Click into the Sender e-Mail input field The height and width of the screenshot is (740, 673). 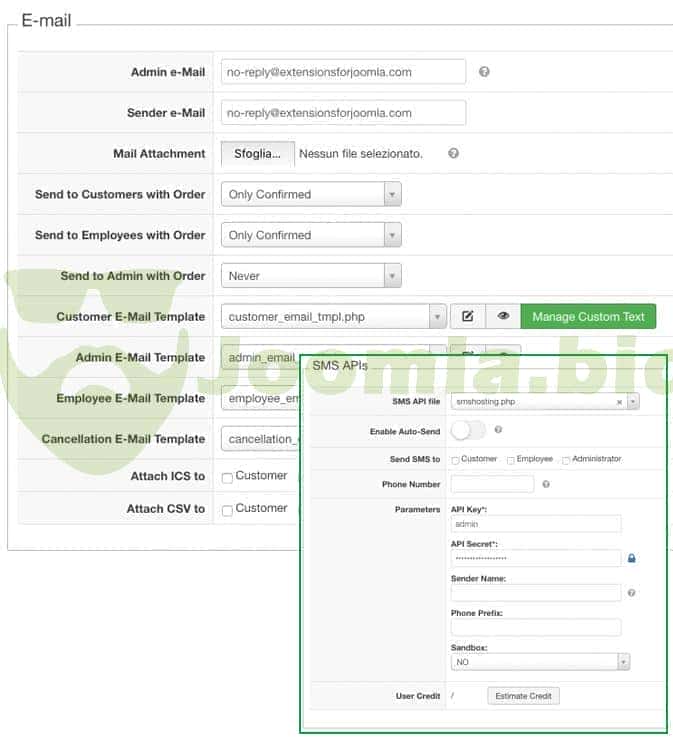[x=343, y=113]
